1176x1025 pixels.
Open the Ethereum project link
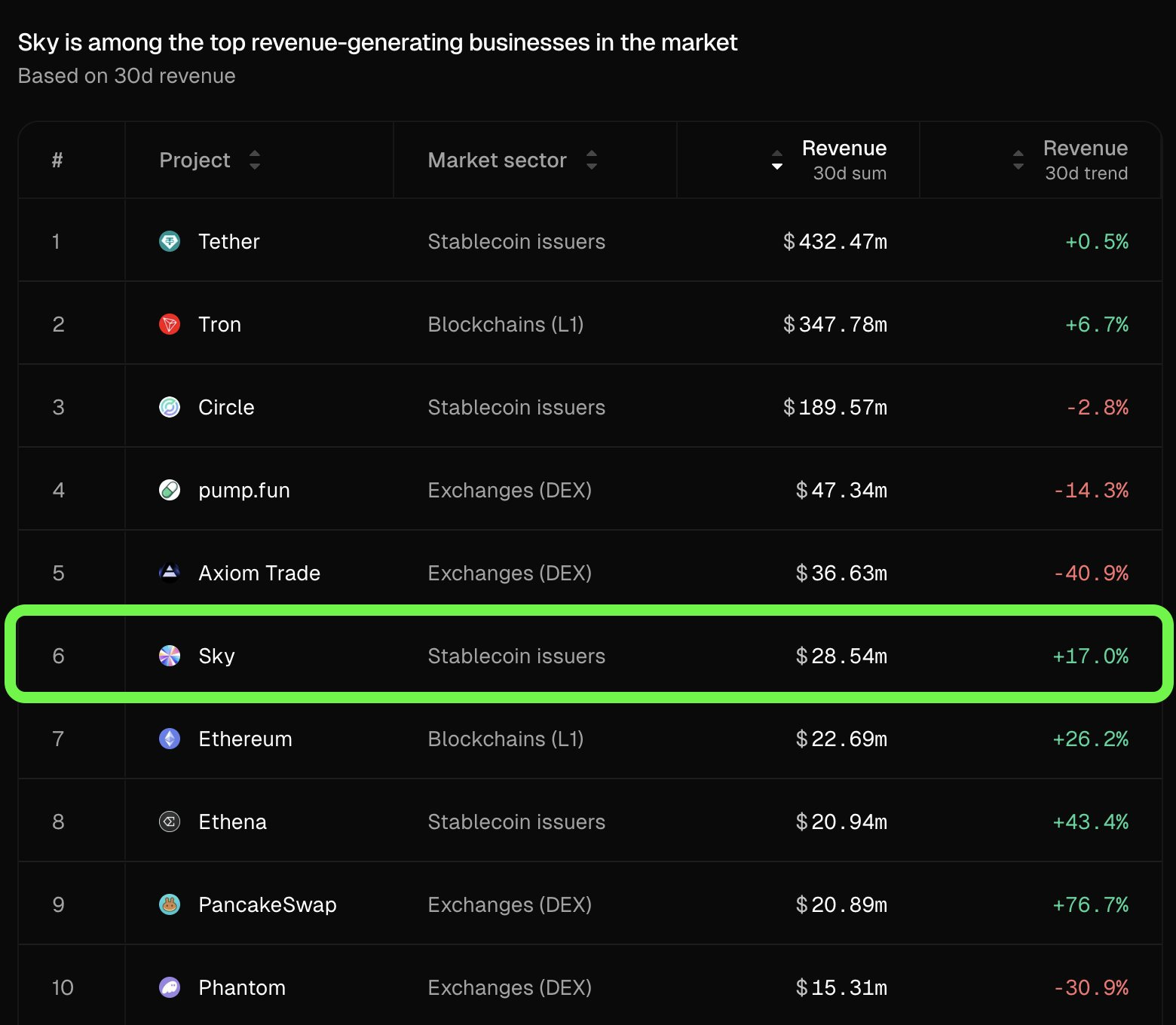pos(245,739)
